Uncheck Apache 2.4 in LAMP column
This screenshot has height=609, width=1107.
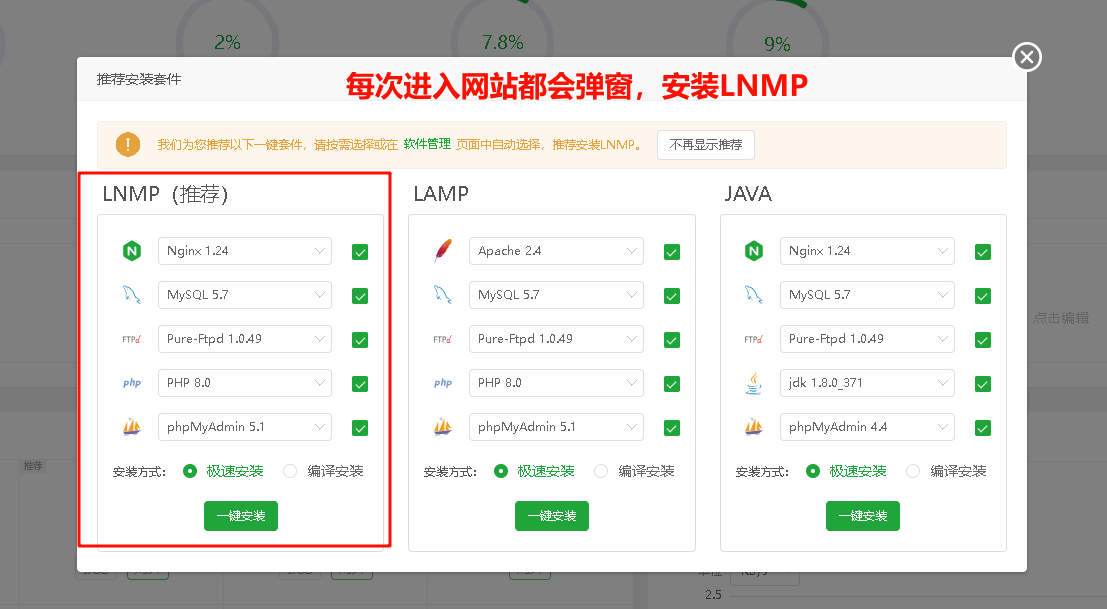(671, 252)
